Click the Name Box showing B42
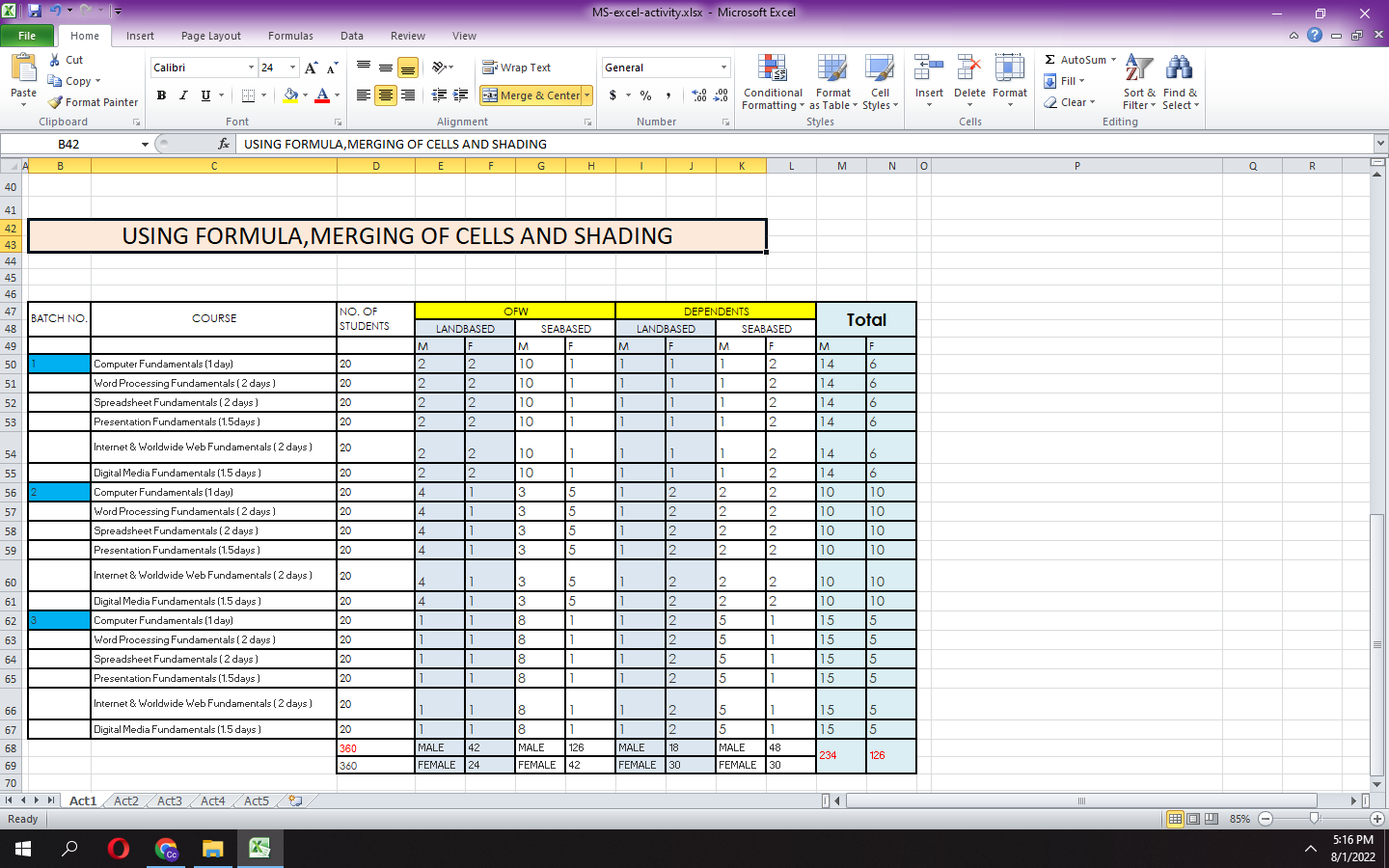This screenshot has width=1389, height=868. pyautogui.click(x=68, y=144)
